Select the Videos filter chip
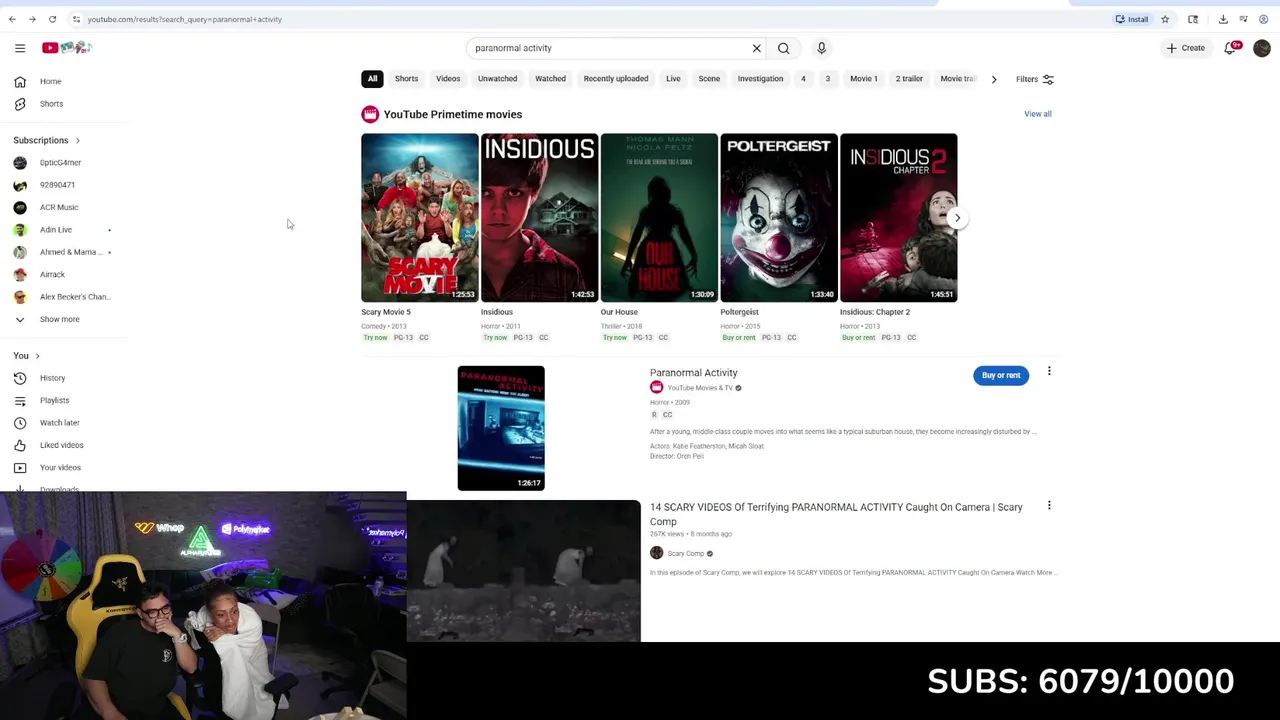The width and height of the screenshot is (1280, 720). [448, 79]
